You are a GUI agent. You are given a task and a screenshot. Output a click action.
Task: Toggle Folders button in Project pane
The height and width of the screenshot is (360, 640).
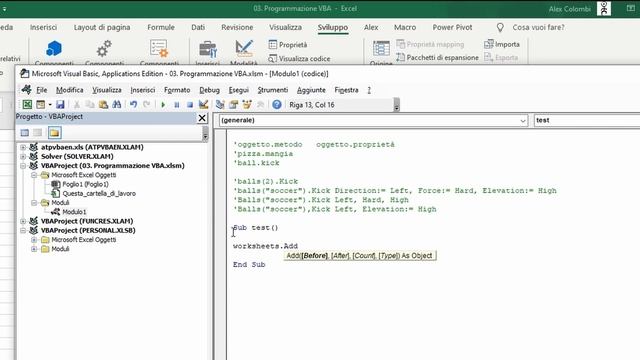pos(54,133)
